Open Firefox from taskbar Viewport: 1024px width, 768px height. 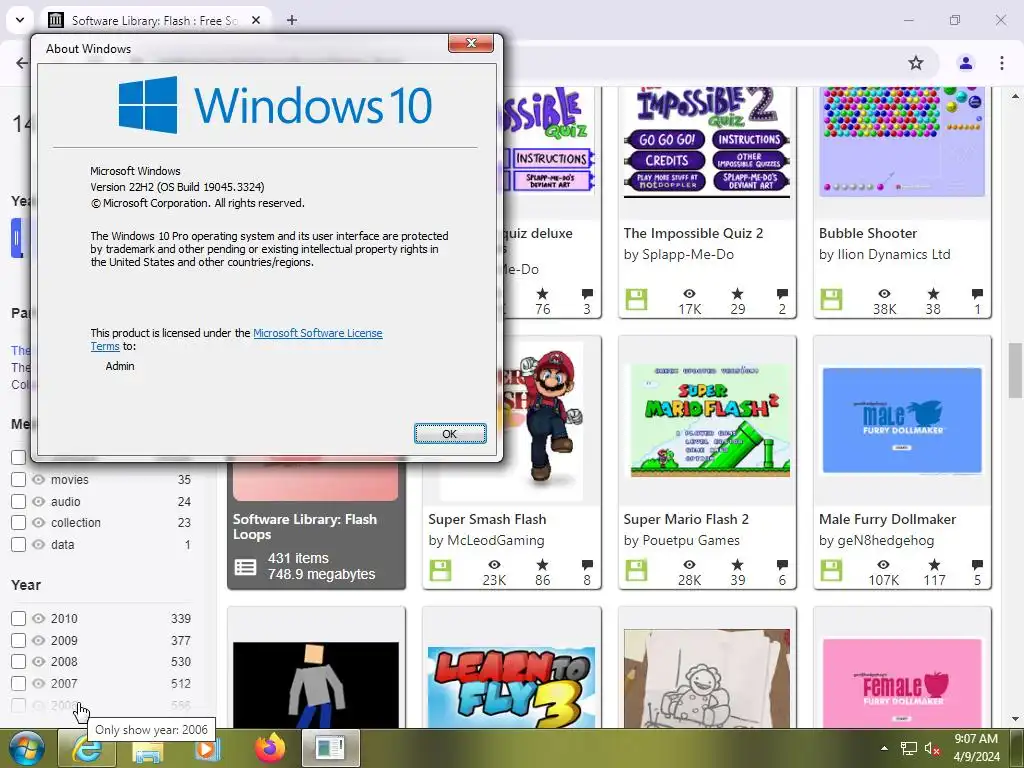click(270, 748)
